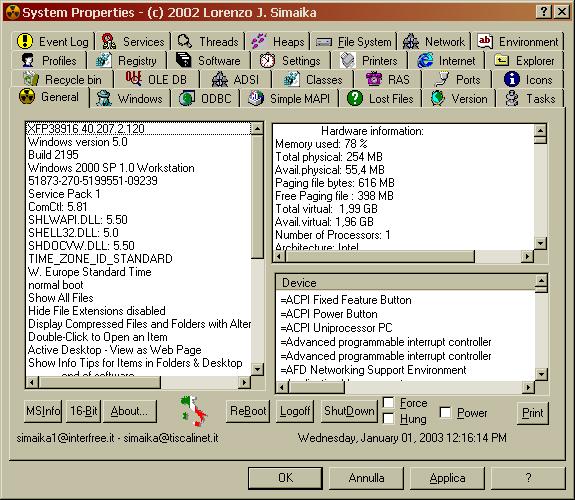Click the Recycle bin icon
This screenshot has height=500, width=575.
pos(31,79)
